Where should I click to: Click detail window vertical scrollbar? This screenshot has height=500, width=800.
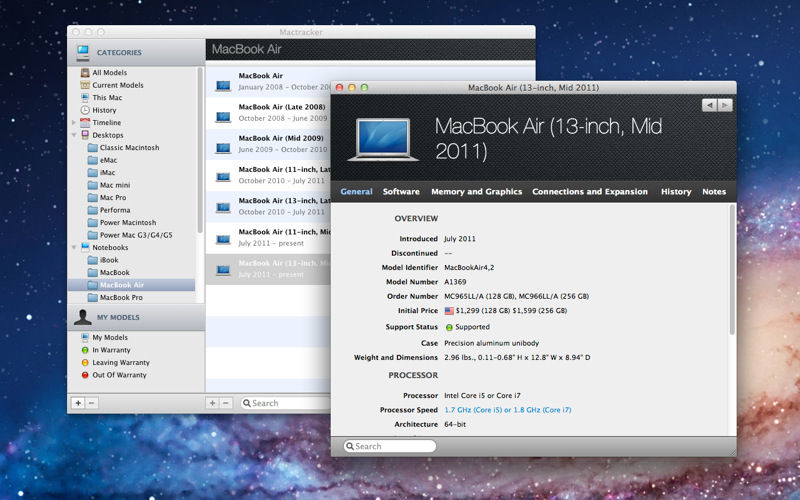click(732, 269)
